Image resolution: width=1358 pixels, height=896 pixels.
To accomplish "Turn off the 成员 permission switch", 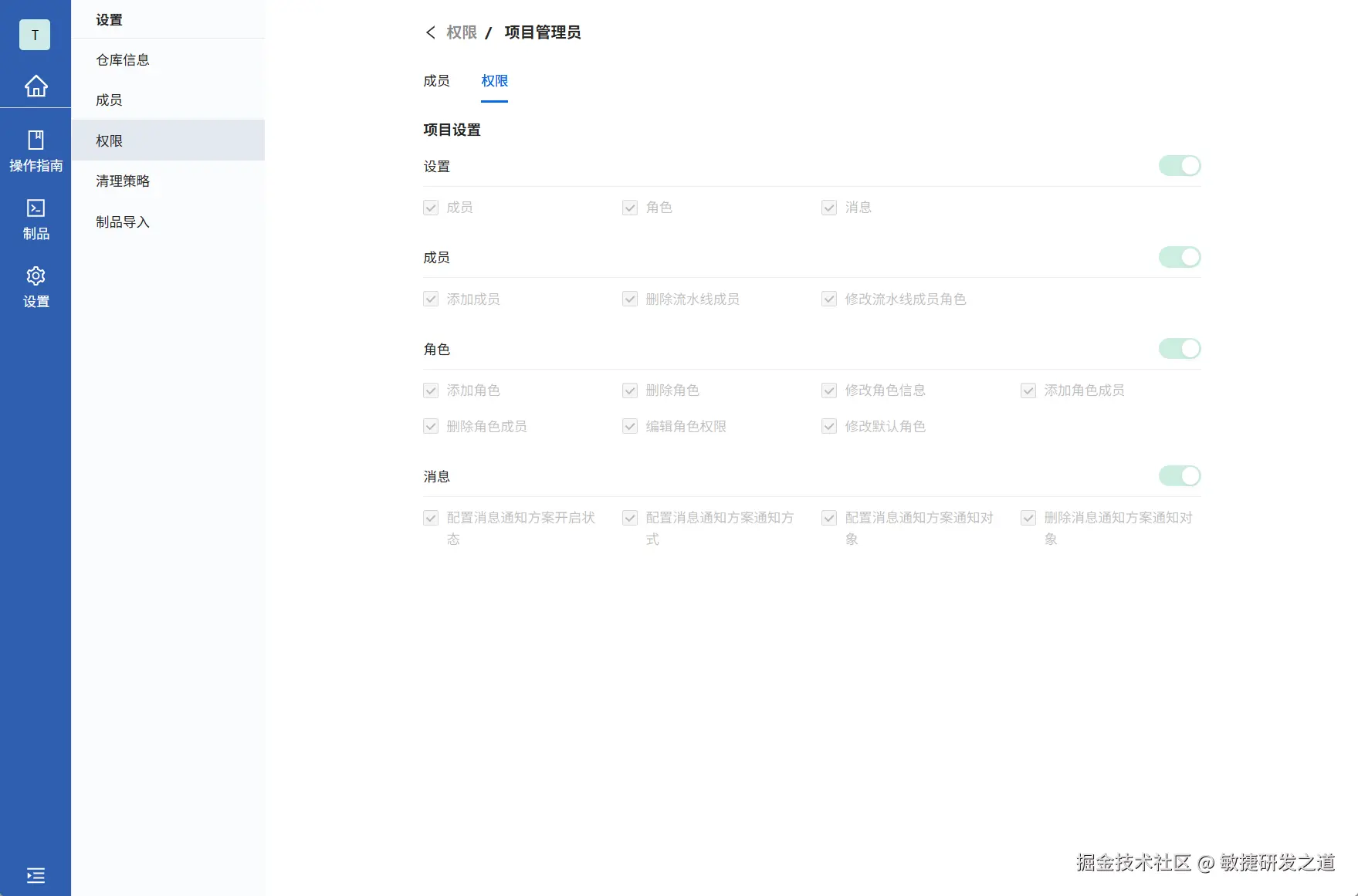I will pyautogui.click(x=1179, y=257).
